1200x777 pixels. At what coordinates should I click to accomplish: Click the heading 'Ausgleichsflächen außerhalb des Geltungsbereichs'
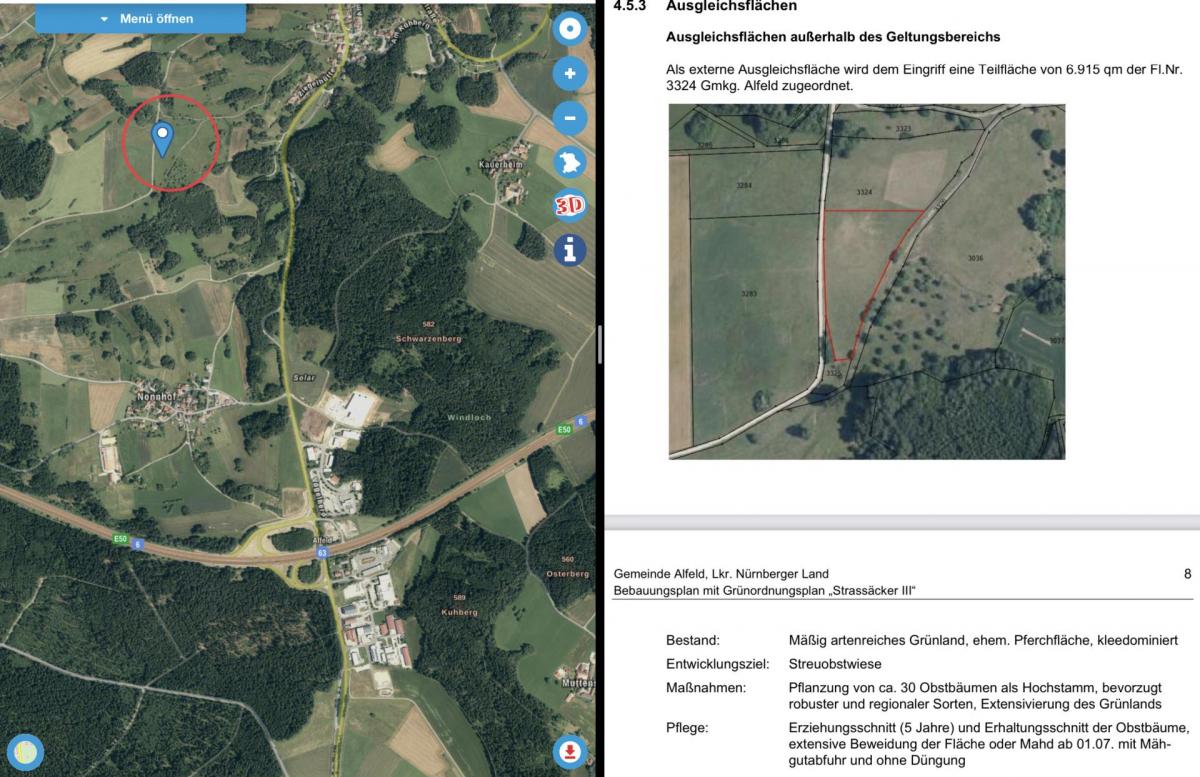[832, 37]
